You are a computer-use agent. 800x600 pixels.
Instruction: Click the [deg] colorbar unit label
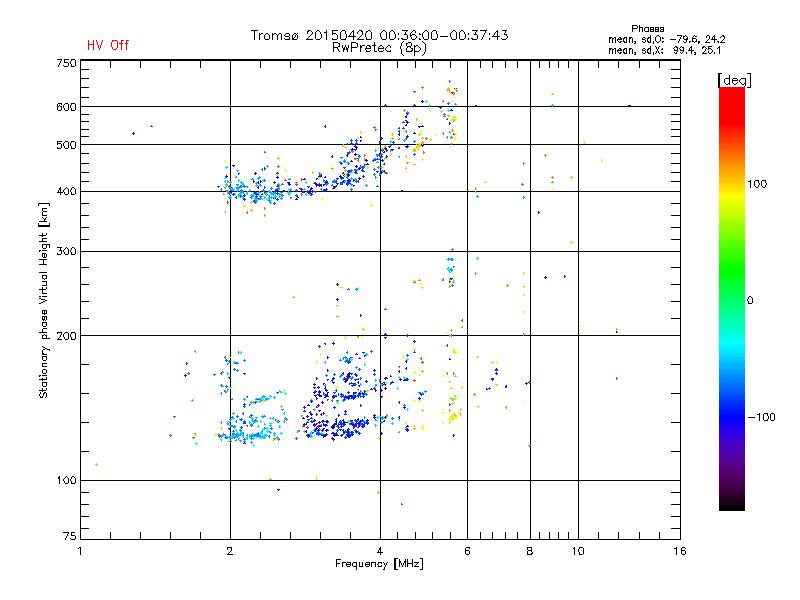click(x=734, y=80)
